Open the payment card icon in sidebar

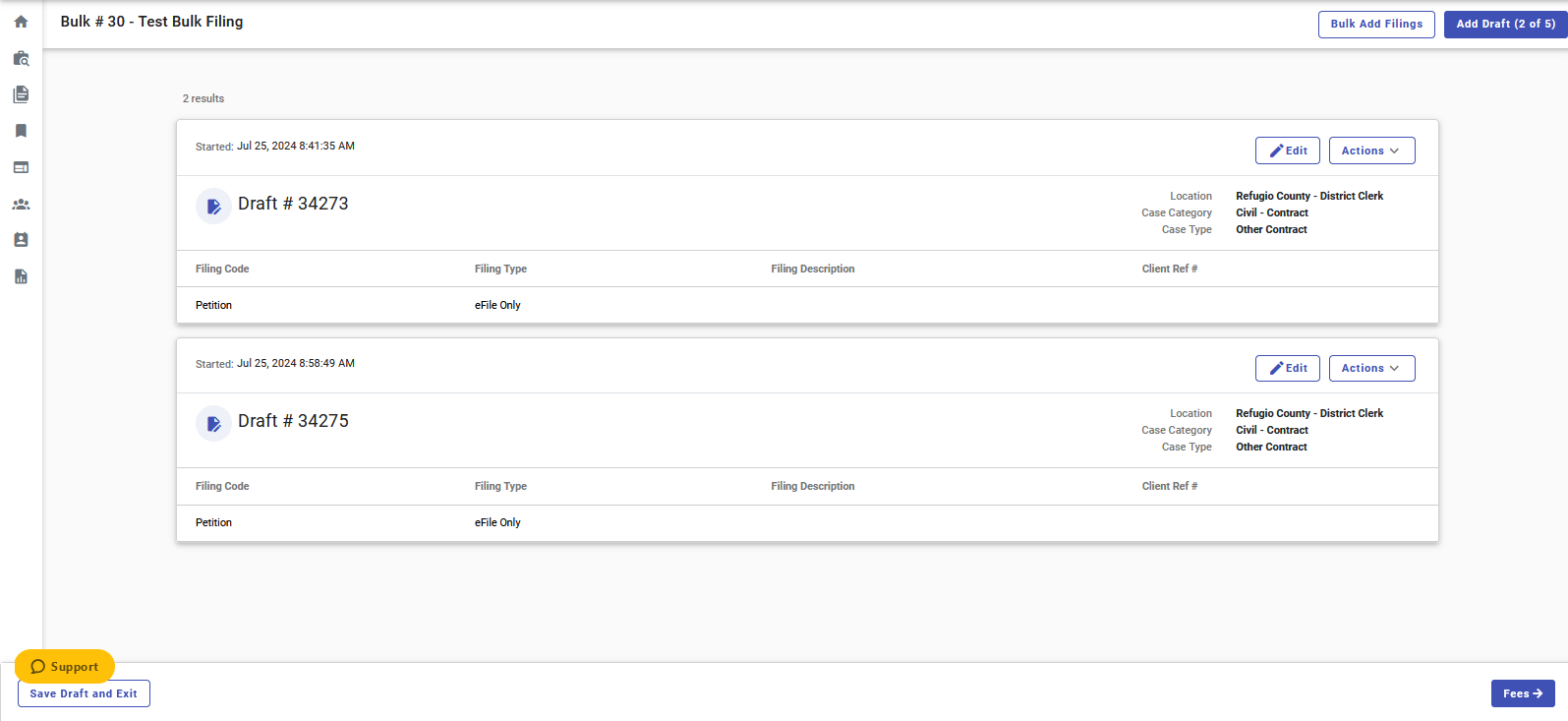point(21,167)
